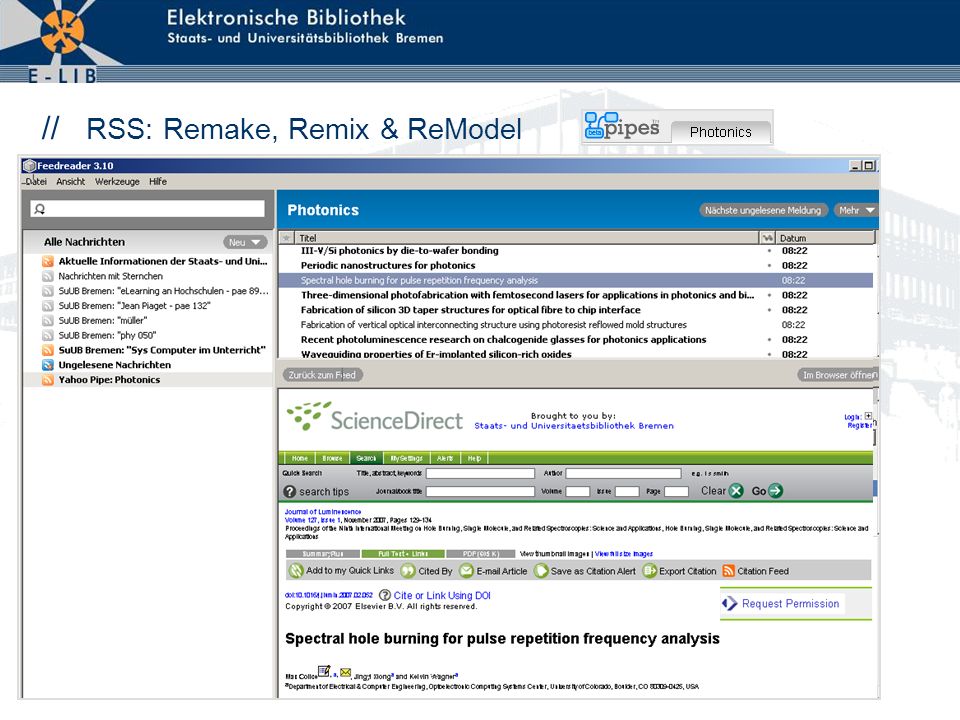The width and height of the screenshot is (960, 720).
Task: Click RSS icon beside Aktuelle Informationen feed
Action: point(48,261)
